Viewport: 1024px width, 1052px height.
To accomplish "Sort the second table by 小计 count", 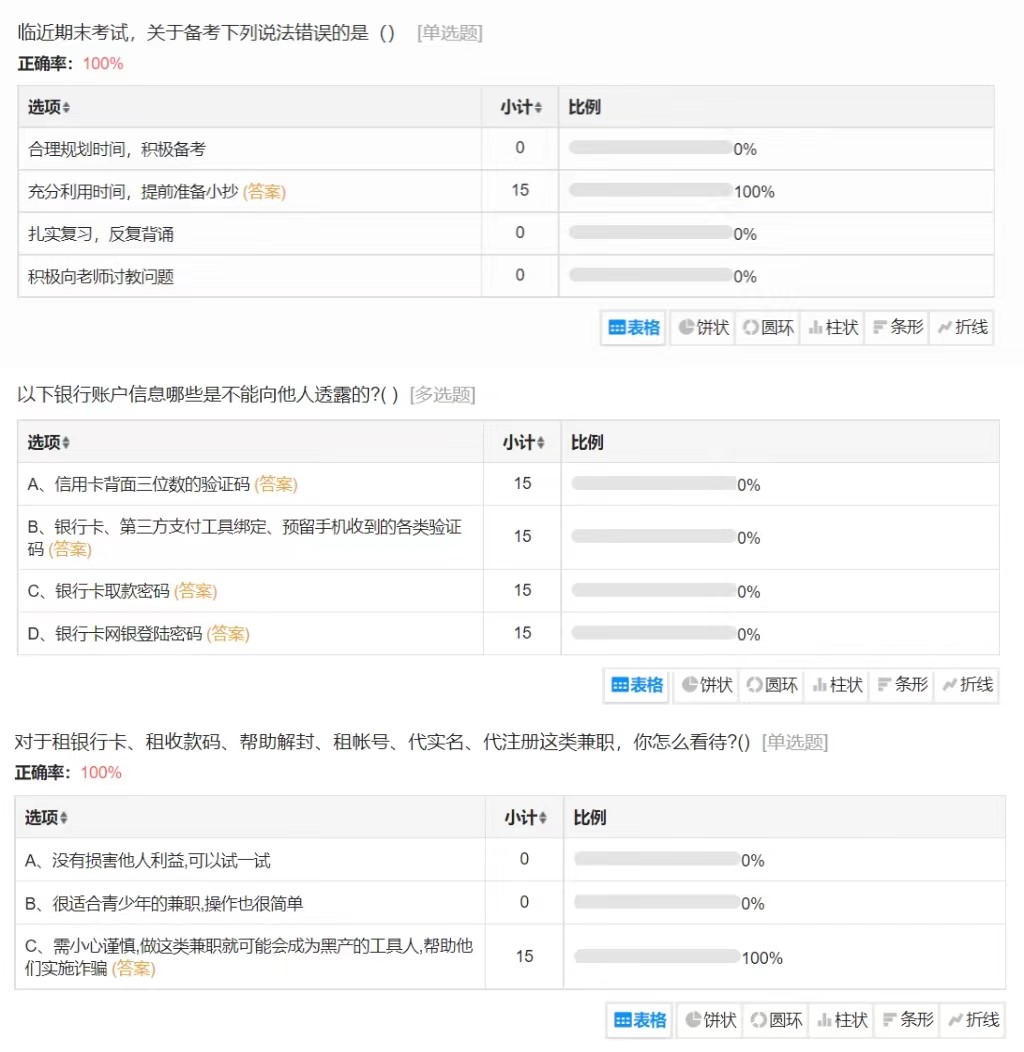I will click(x=523, y=442).
